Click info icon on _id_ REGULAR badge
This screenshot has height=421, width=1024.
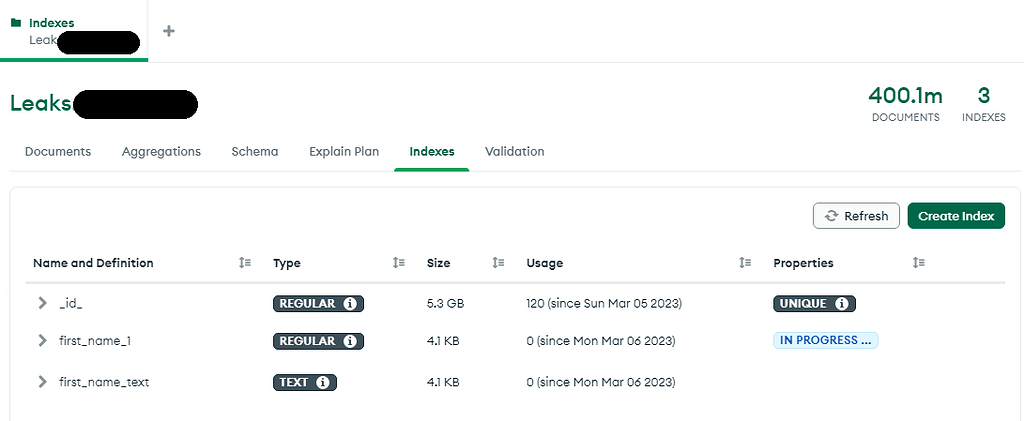(349, 303)
